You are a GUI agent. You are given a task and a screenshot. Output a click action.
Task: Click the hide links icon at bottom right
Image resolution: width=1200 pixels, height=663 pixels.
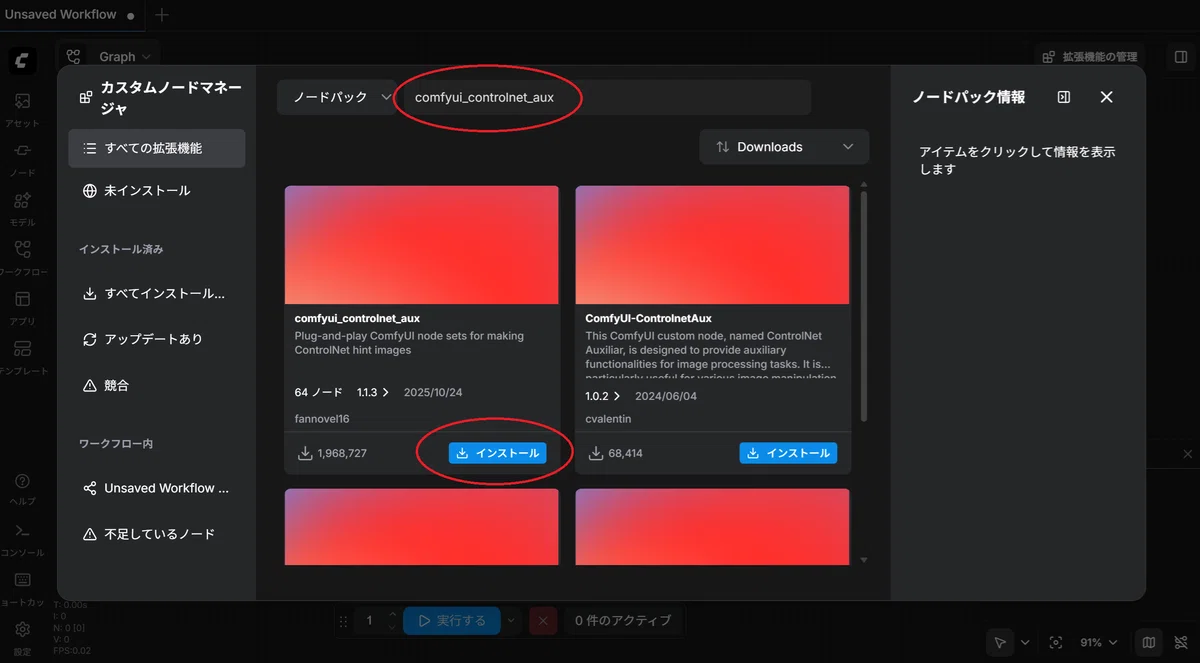point(1181,642)
